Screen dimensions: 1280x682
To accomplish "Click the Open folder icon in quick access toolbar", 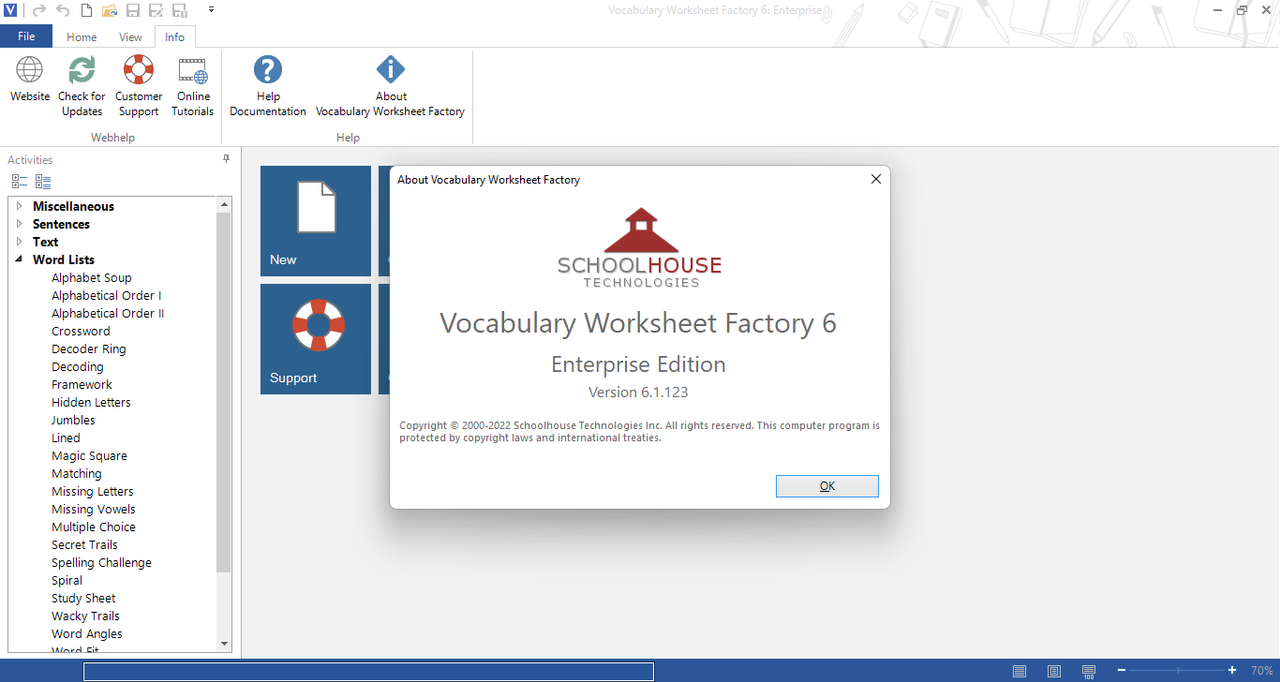I will tap(109, 10).
